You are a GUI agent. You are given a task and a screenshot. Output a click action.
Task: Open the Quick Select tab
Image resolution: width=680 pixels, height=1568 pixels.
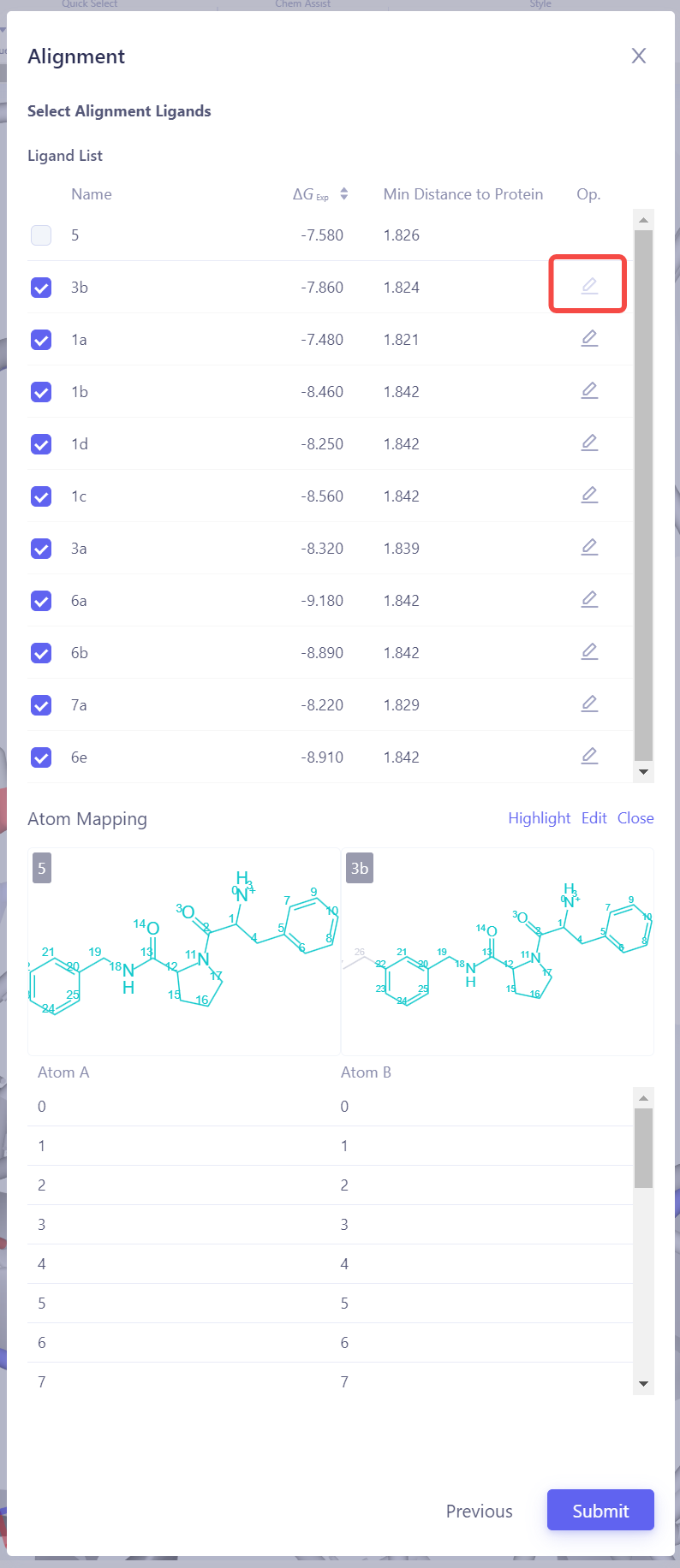point(88,4)
